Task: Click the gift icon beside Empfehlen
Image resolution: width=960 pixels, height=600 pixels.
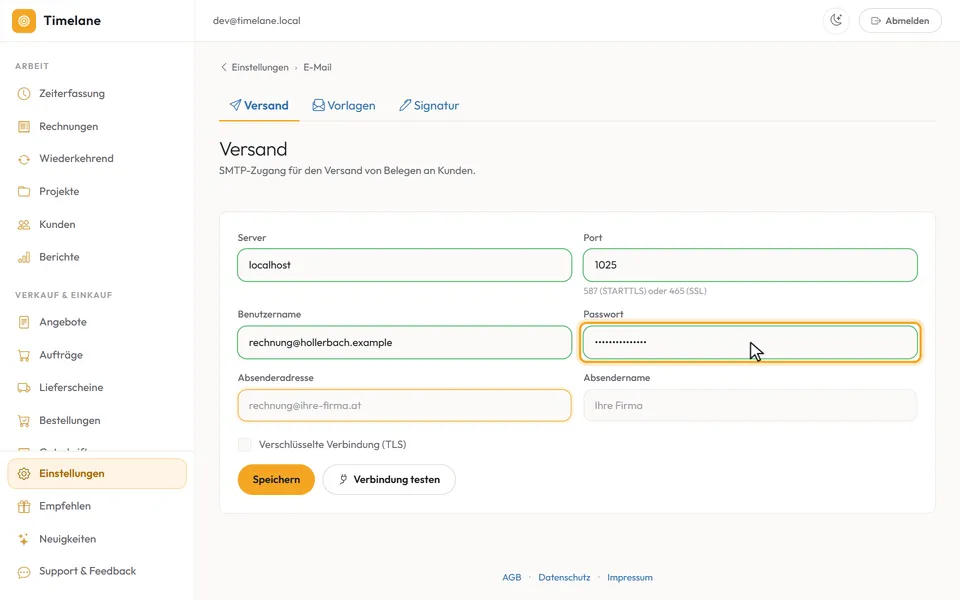Action: [x=24, y=506]
